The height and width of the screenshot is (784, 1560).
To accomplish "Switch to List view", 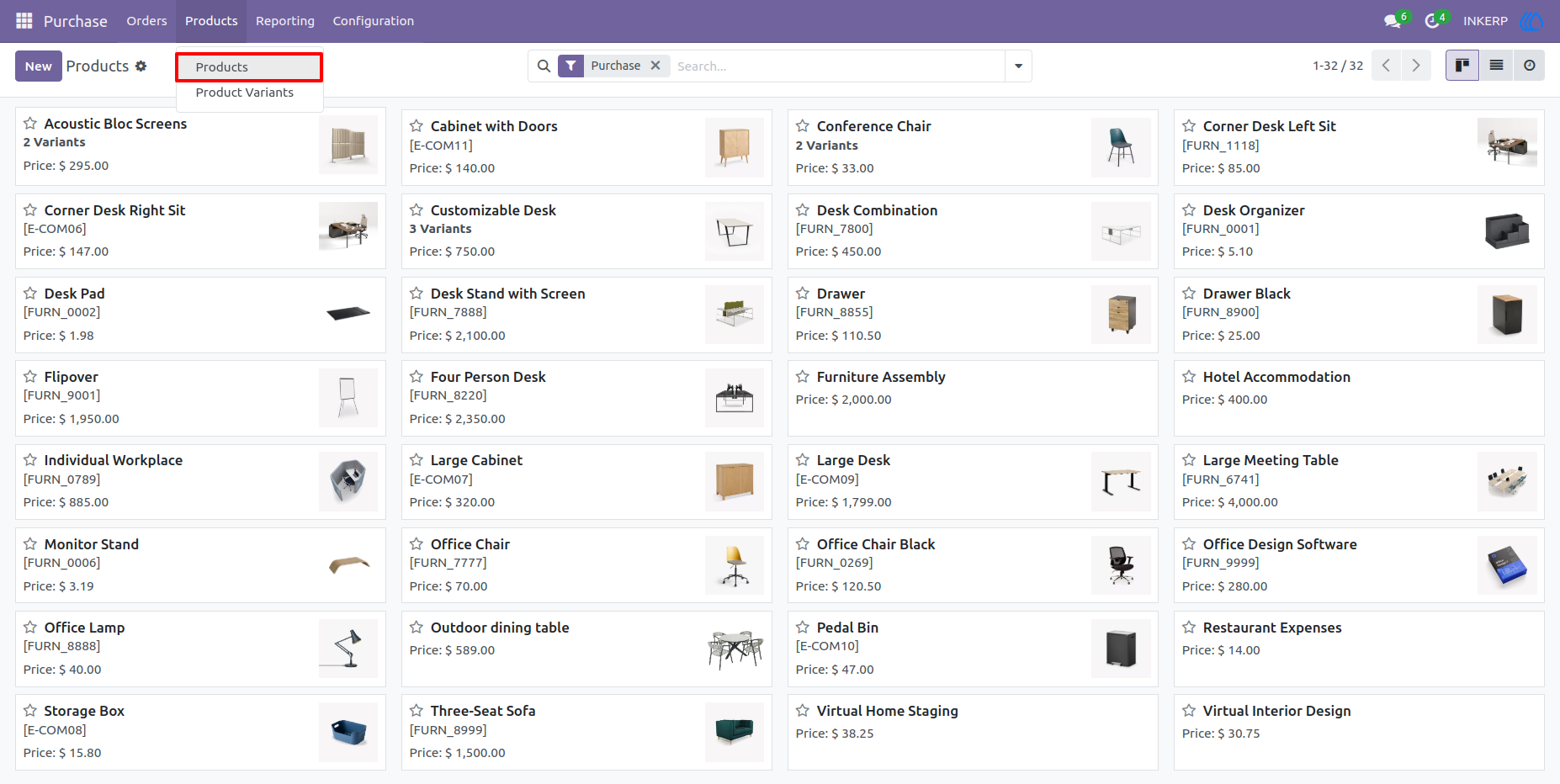I will point(1496,66).
